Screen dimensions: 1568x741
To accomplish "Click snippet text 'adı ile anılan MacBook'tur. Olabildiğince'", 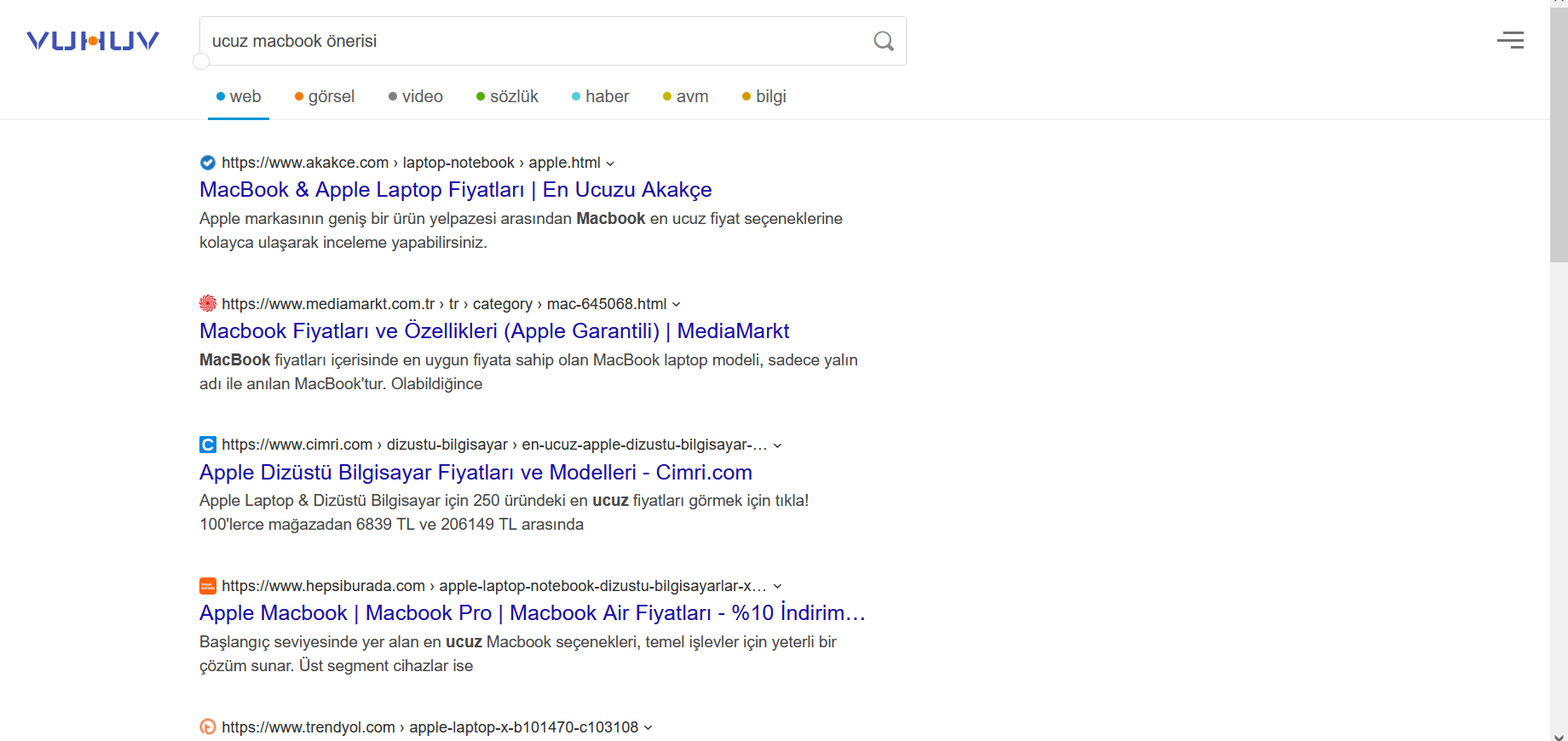I will tap(341, 384).
